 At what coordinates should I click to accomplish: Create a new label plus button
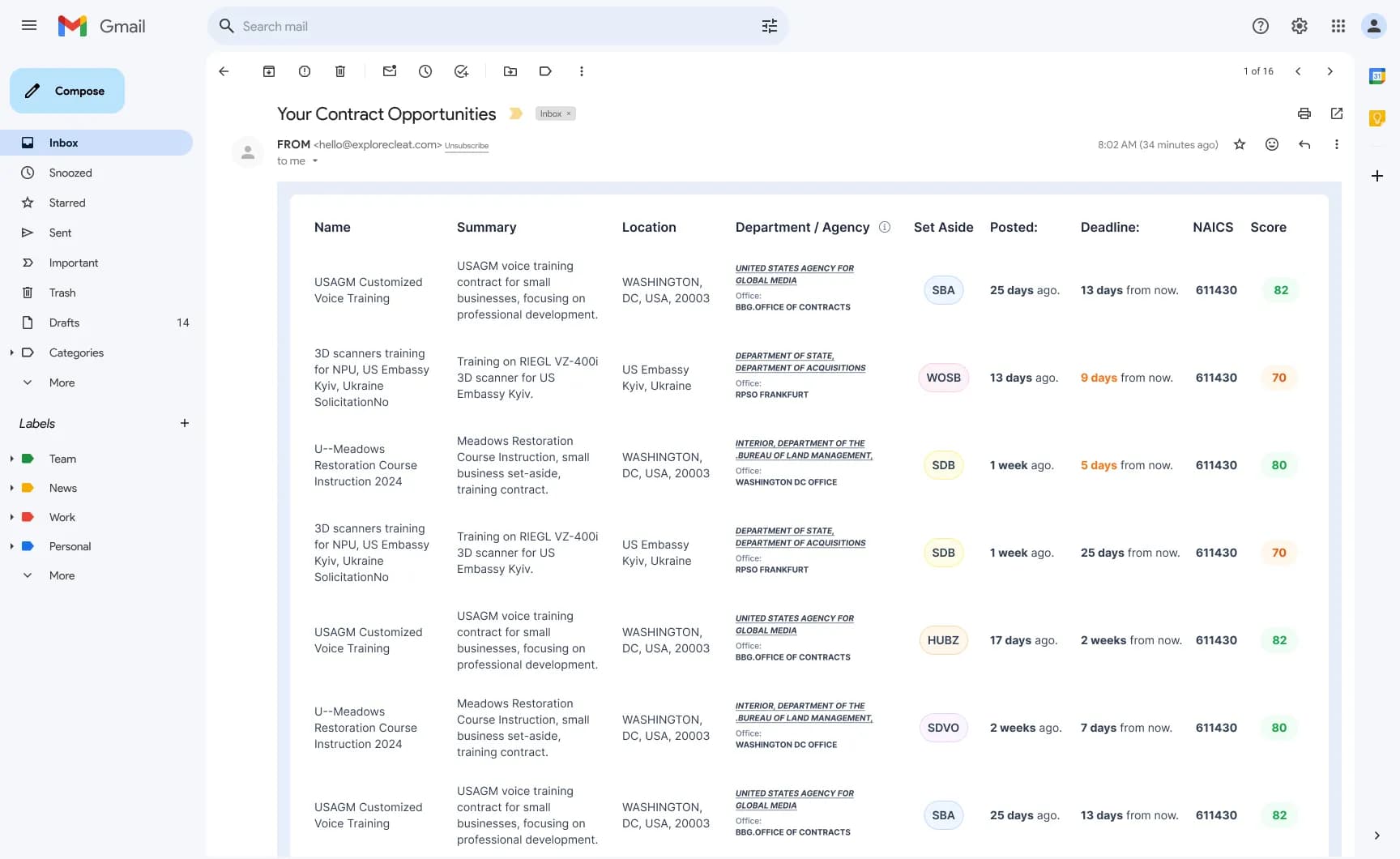(185, 423)
